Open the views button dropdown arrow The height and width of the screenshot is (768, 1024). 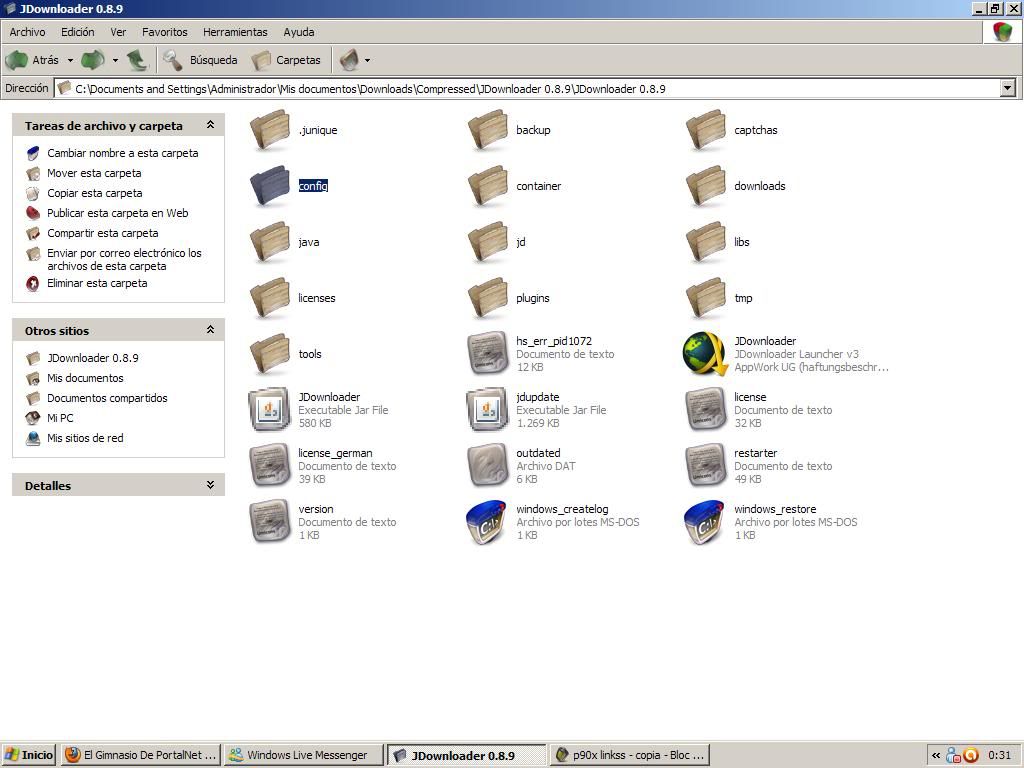tap(367, 60)
